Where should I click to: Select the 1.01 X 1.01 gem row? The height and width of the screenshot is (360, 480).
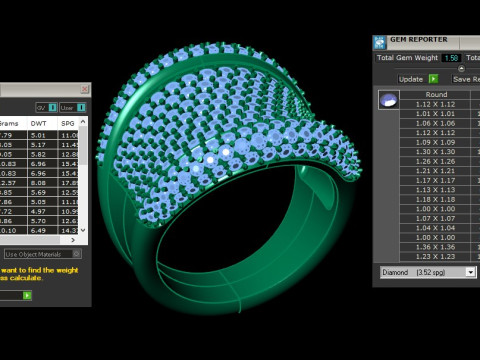point(435,114)
